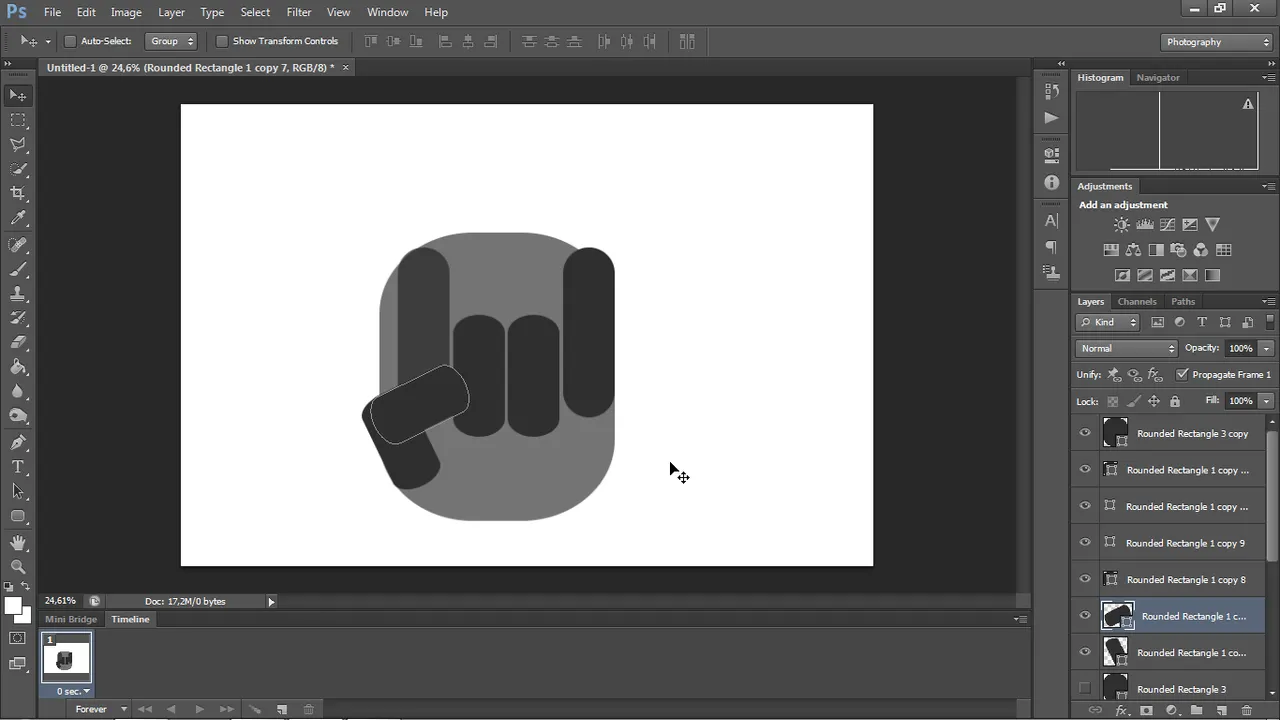Select the Hand tool

pos(18,542)
